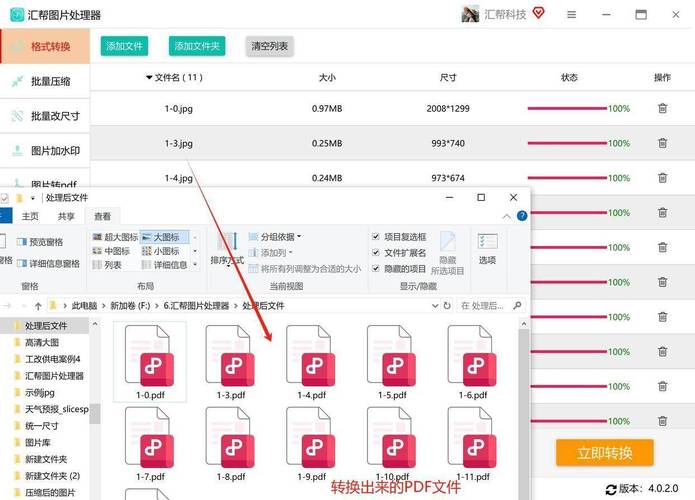Choose 详细信息 layout
This screenshot has width=695, height=500.
164,265
